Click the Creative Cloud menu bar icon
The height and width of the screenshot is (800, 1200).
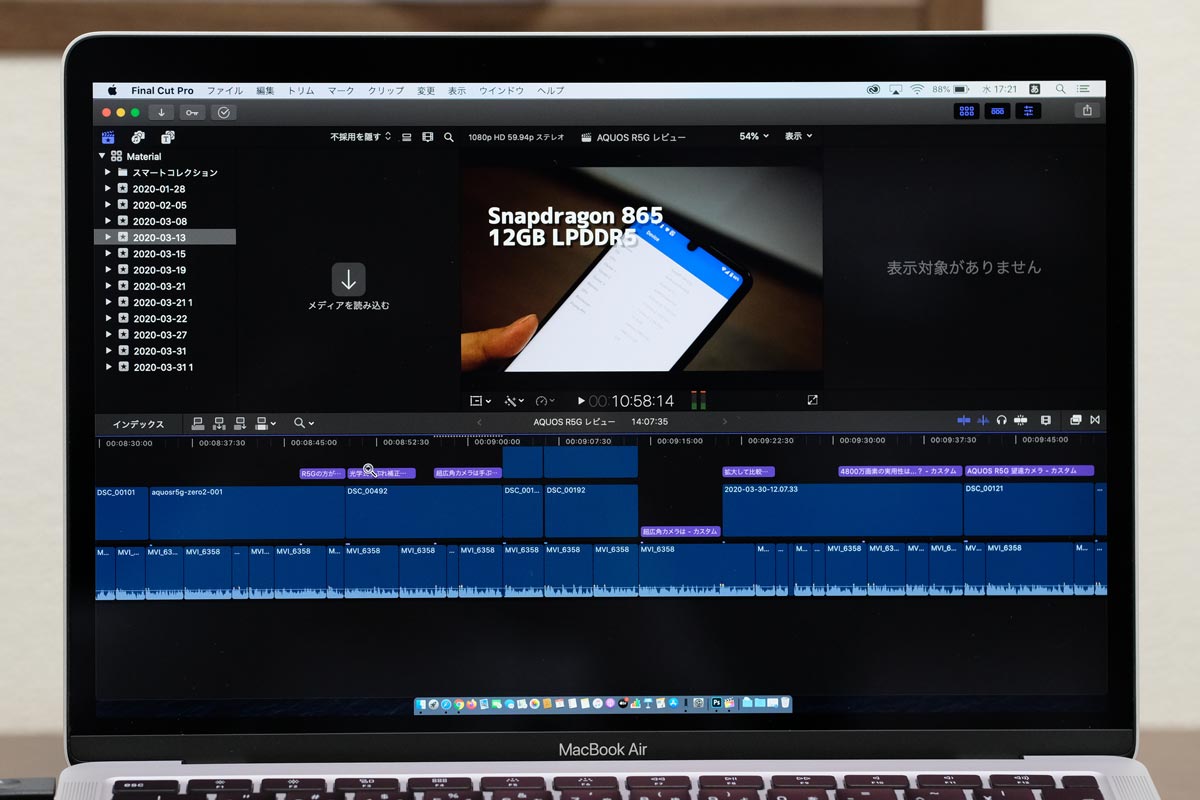point(873,89)
